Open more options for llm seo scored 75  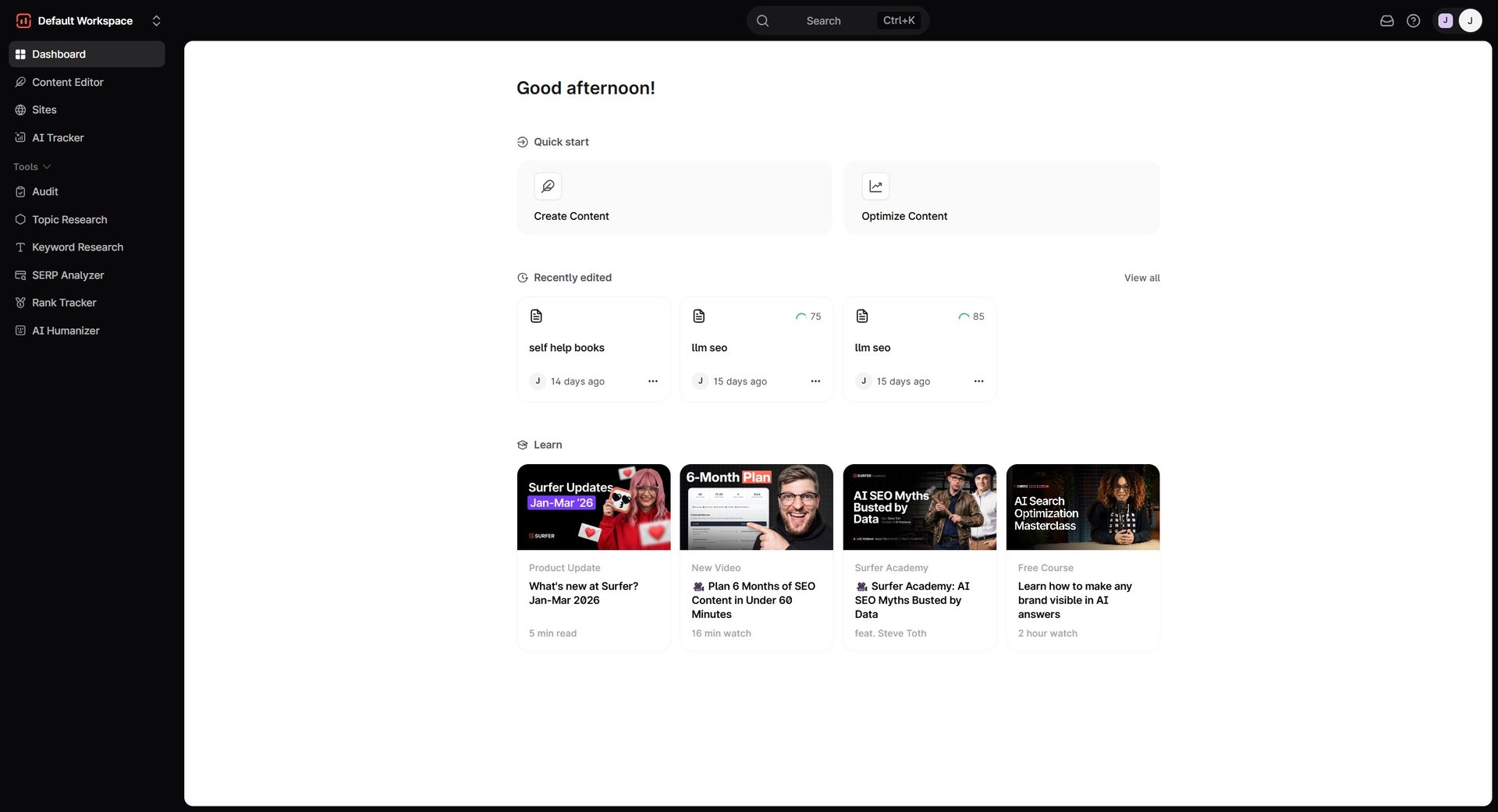[x=815, y=381]
